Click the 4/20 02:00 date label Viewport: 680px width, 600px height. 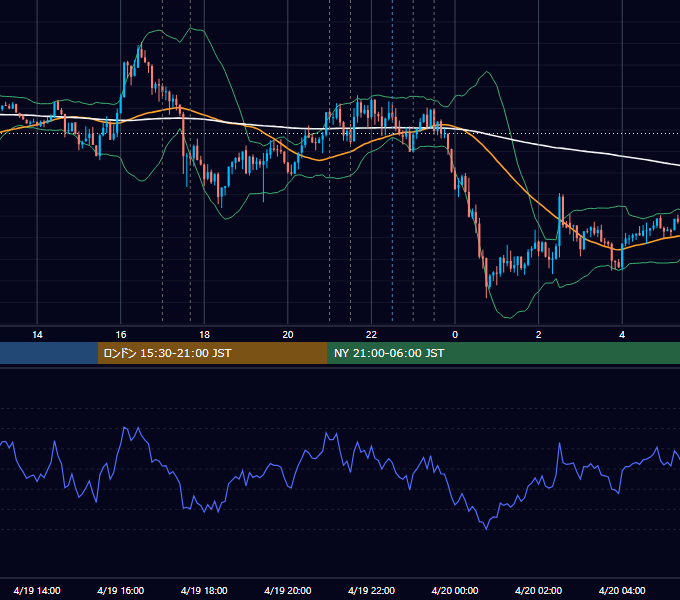pos(538,590)
